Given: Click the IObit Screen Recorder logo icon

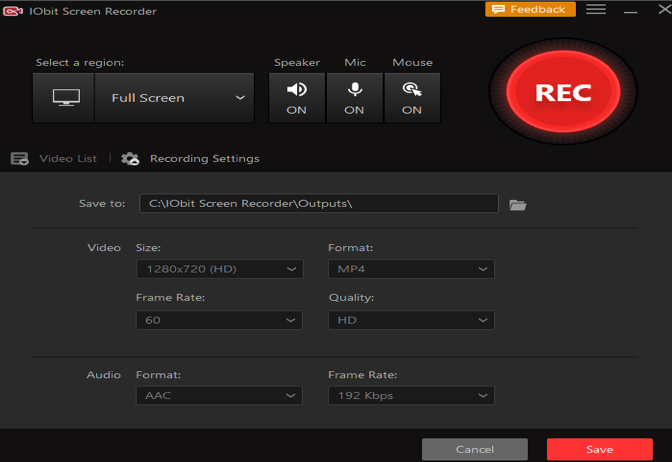Looking at the screenshot, I should (13, 11).
